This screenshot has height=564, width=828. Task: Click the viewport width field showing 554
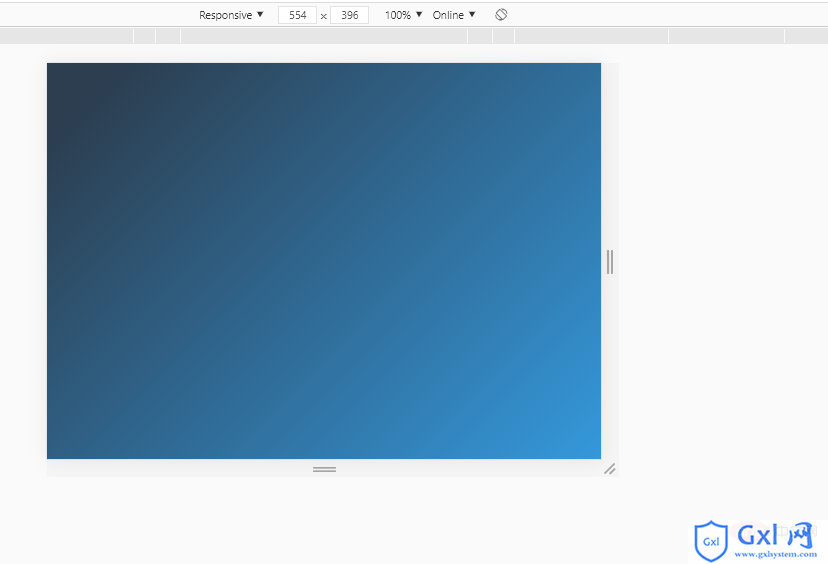pos(297,15)
